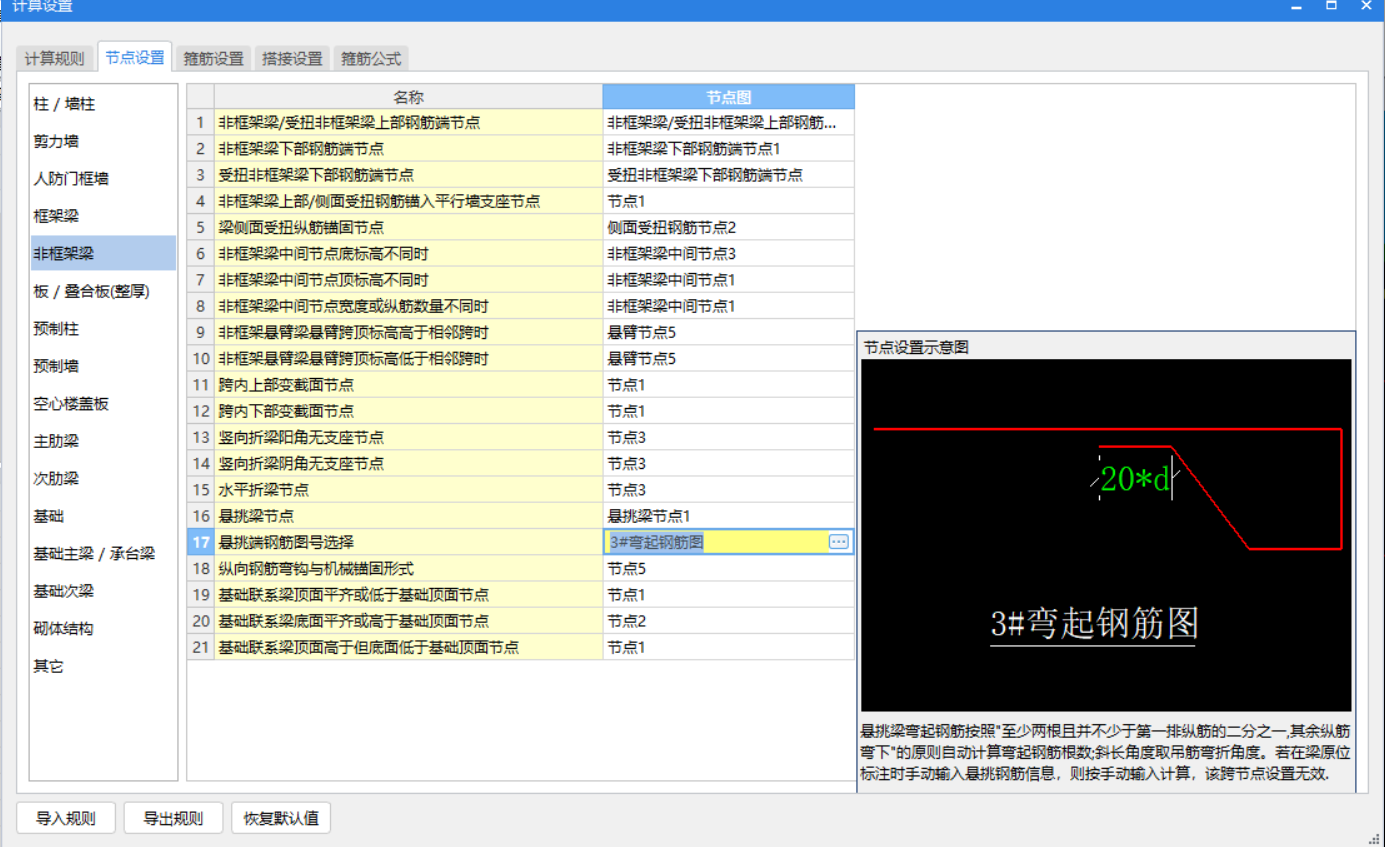Viewport: 1385px width, 847px height.
Task: Select 其它 category
Action: tap(103, 666)
